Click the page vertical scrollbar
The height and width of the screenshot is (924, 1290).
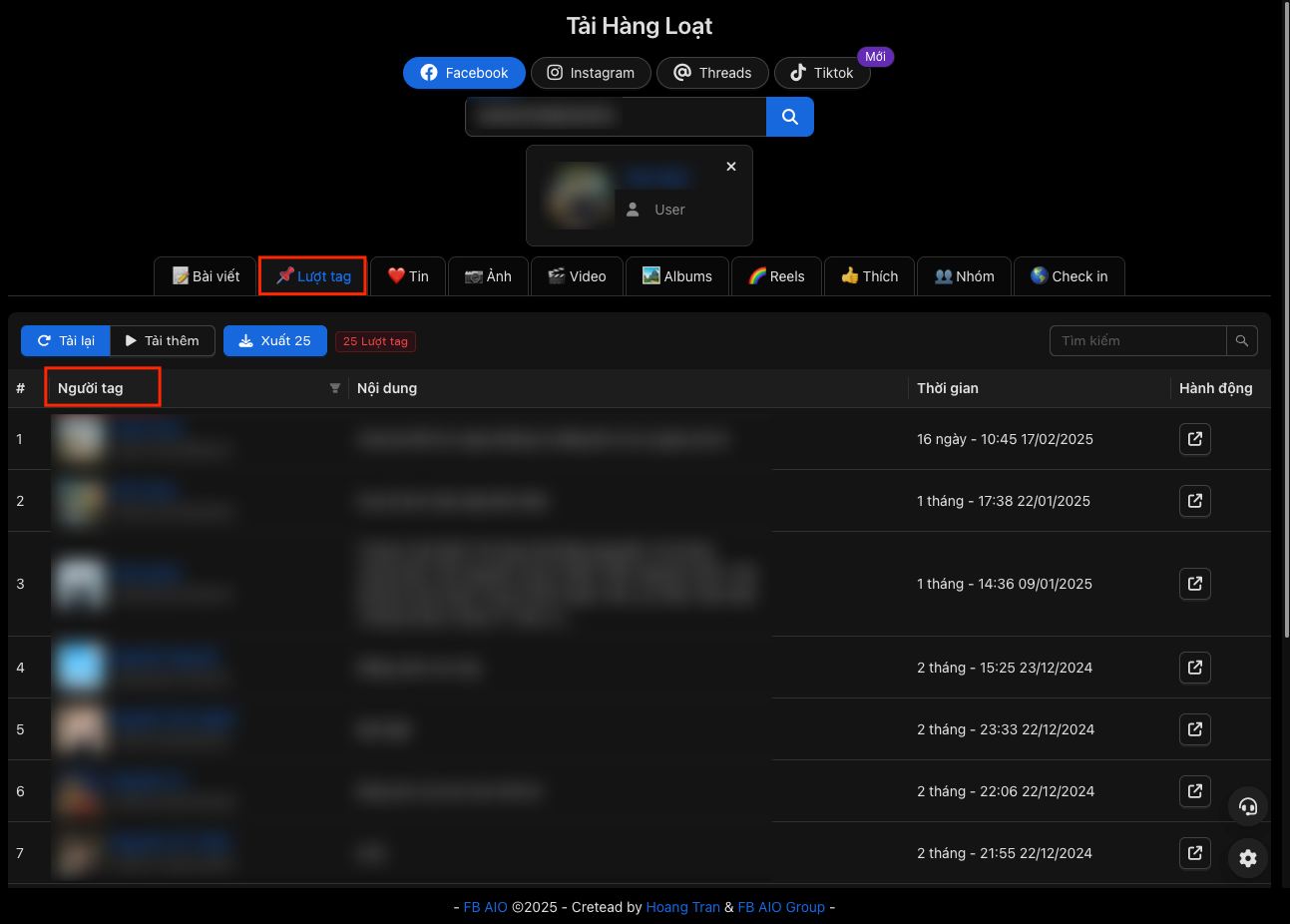click(x=1285, y=319)
